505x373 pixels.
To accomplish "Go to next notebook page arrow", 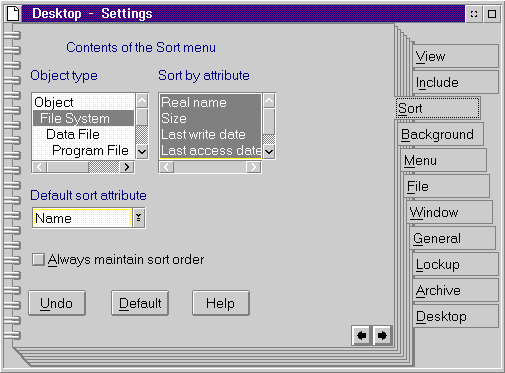I will pos(382,335).
